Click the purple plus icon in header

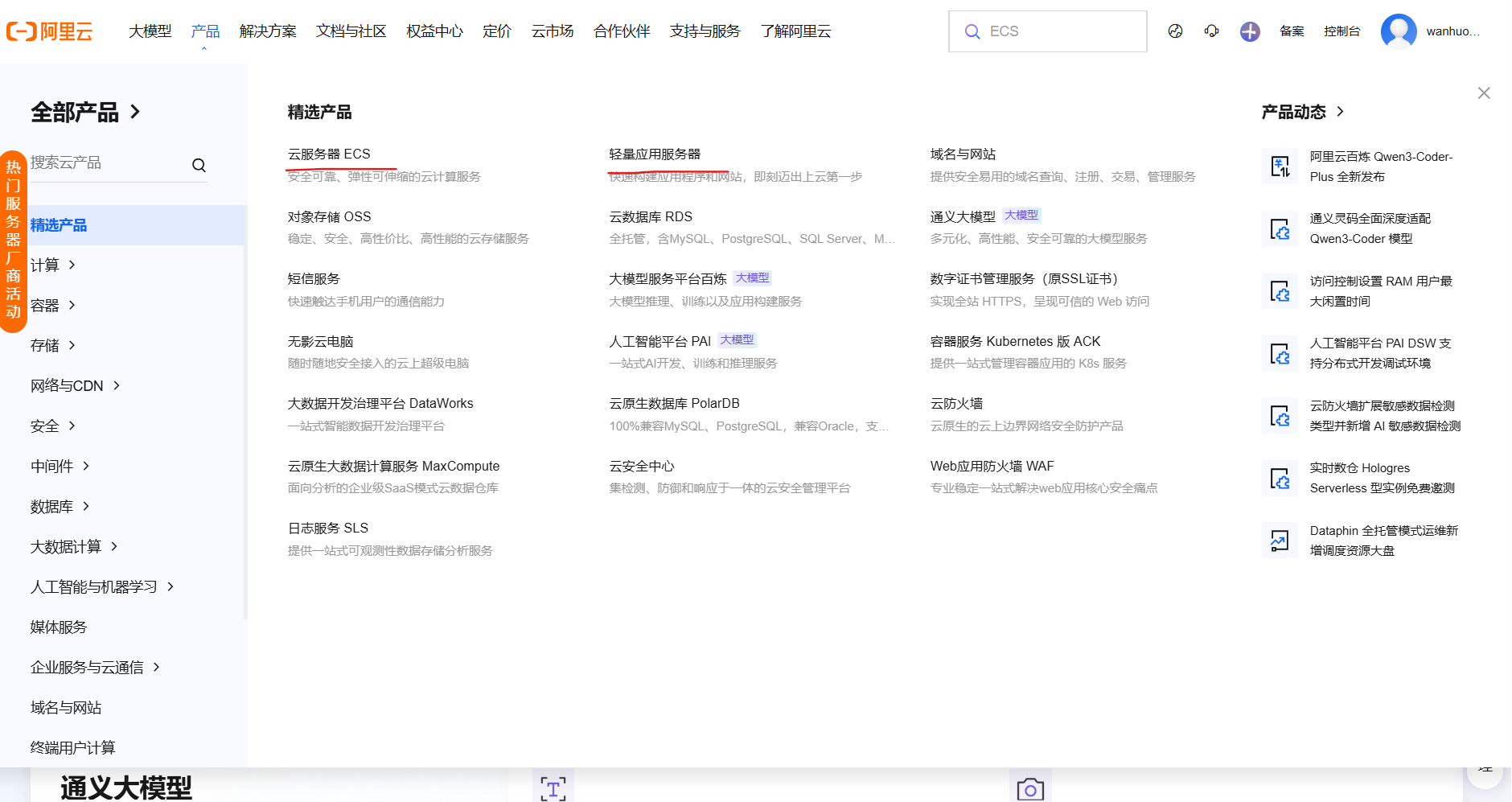tap(1250, 31)
